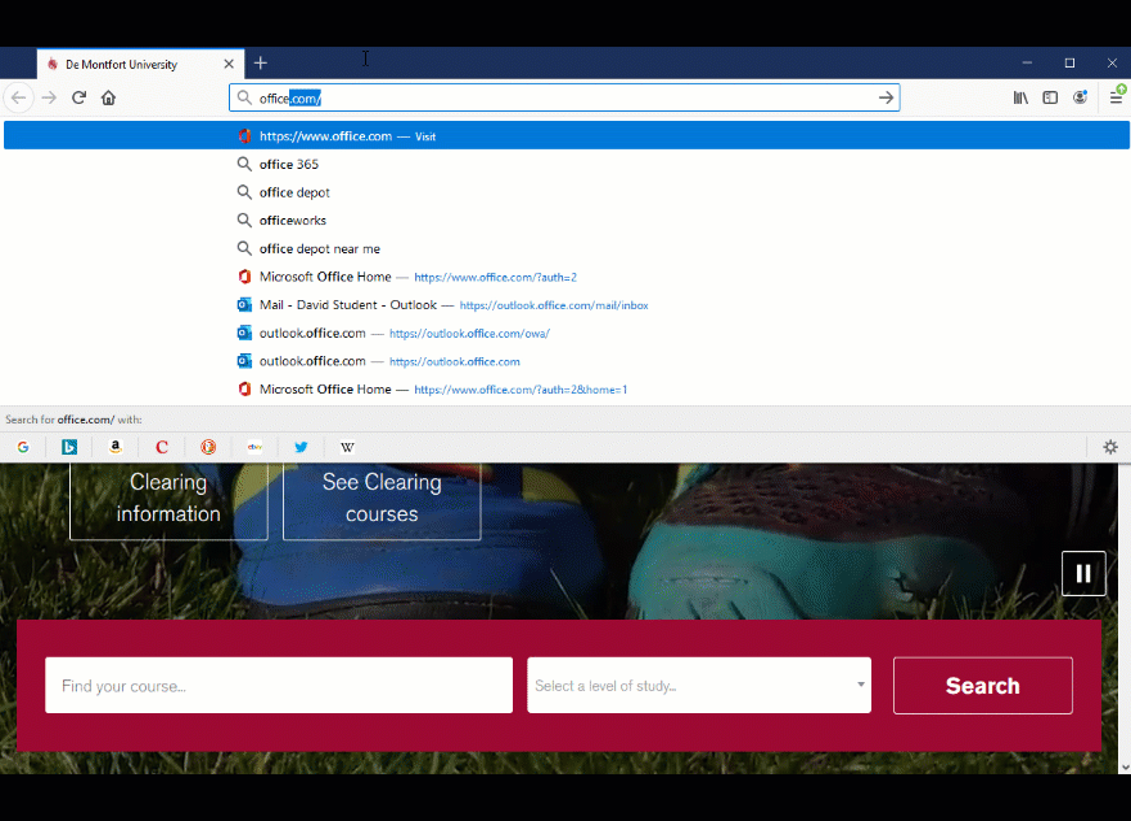Open Mail - David Student - Outlook entry

coord(566,304)
